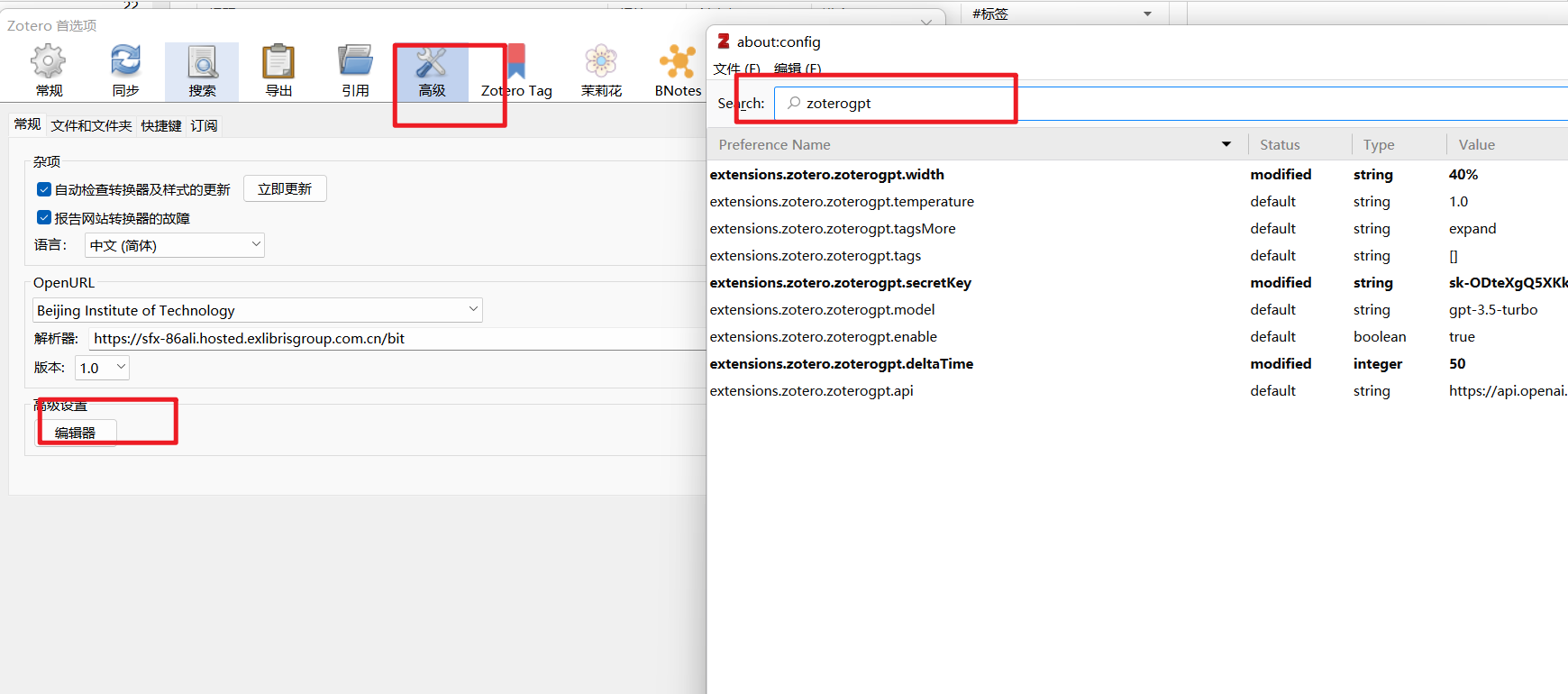Viewport: 1568px width, 694px height.
Task: Click the true value of the enable row
Action: coord(1462,336)
